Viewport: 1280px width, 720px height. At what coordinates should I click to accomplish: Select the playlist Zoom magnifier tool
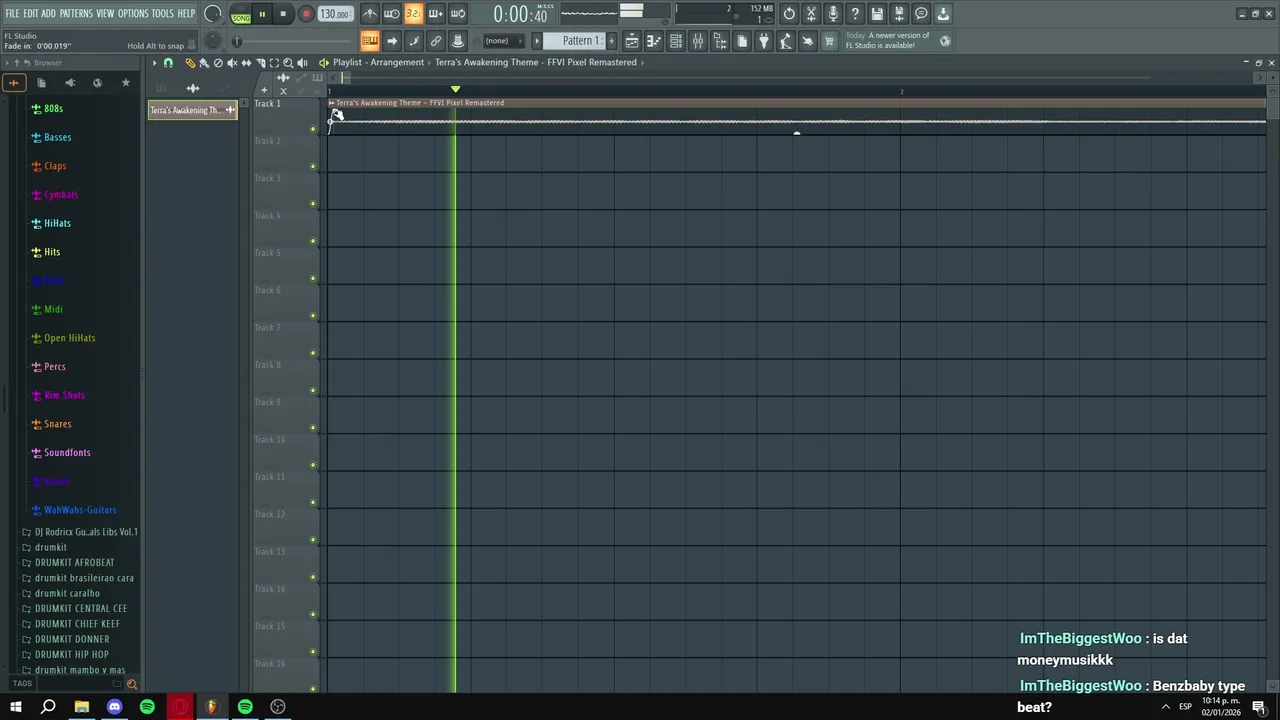[x=288, y=63]
